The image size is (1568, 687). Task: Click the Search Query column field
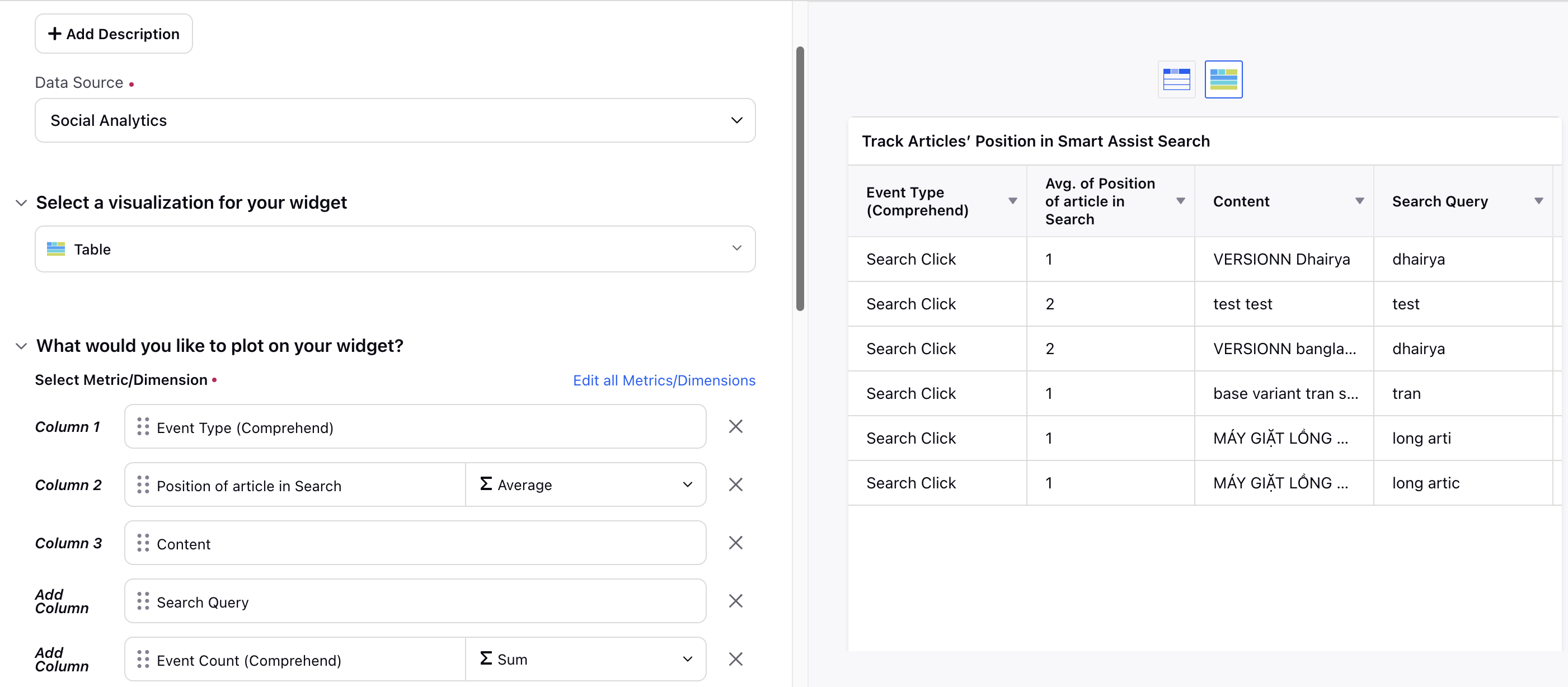tap(415, 601)
